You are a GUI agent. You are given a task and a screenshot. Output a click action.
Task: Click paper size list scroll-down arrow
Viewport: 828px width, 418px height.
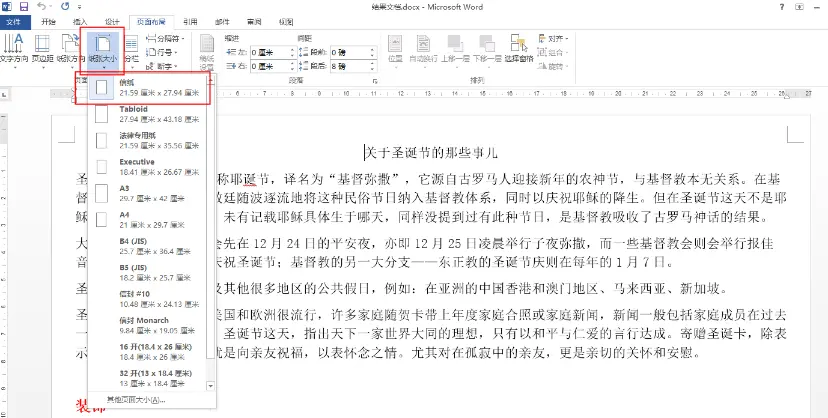pos(211,386)
